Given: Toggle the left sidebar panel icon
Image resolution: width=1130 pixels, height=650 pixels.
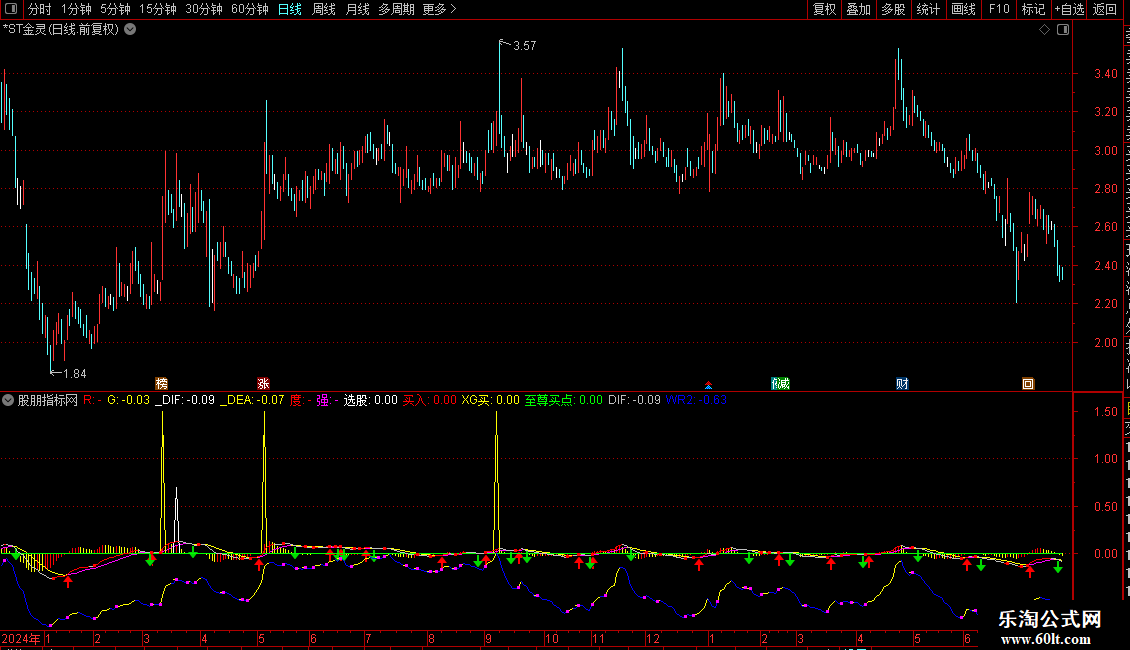Looking at the screenshot, I should point(11,9).
